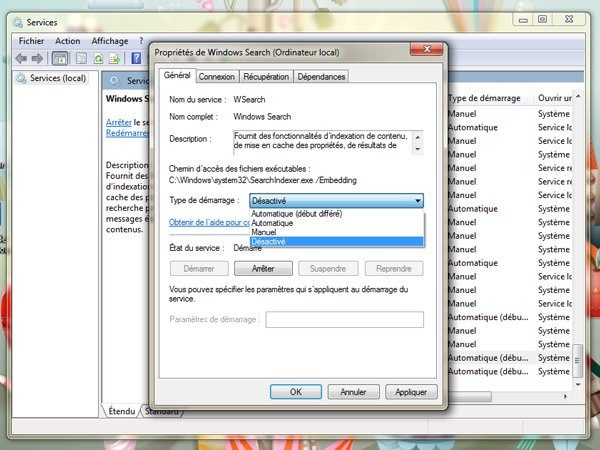Maximize the Services window
This screenshot has width=600, height=450.
click(x=542, y=19)
